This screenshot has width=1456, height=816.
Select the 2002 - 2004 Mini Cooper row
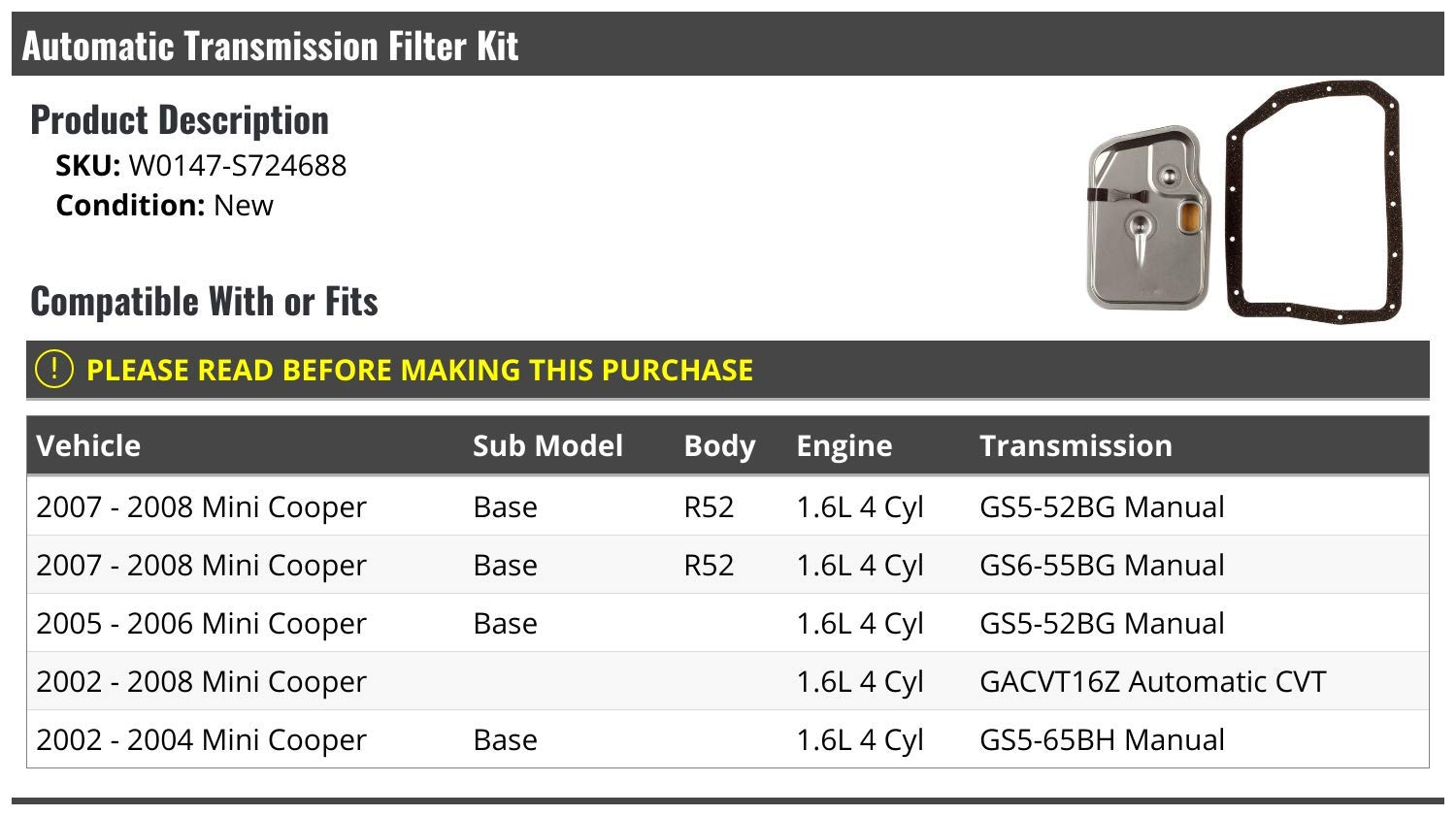pos(727,739)
